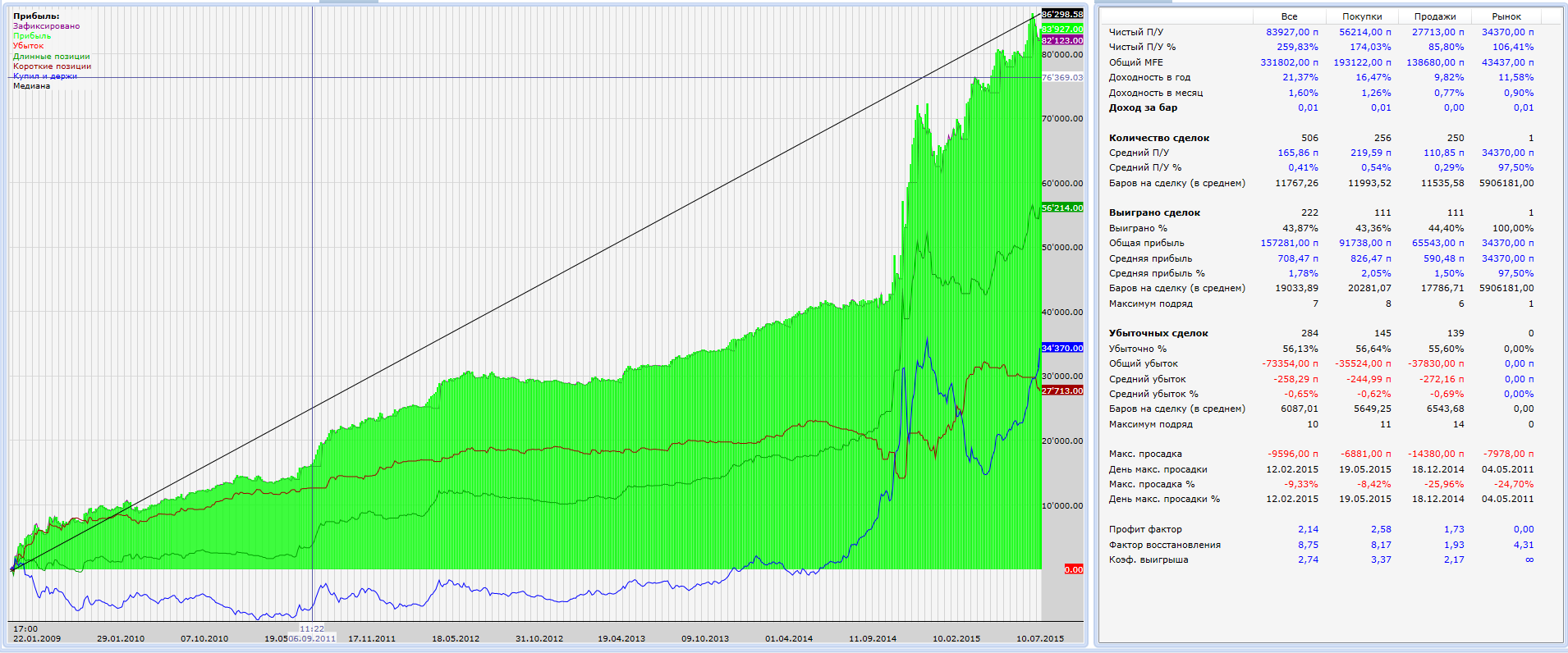Click the 193122,00 п value
Viewport: 1568px width, 653px height.
[x=1363, y=62]
